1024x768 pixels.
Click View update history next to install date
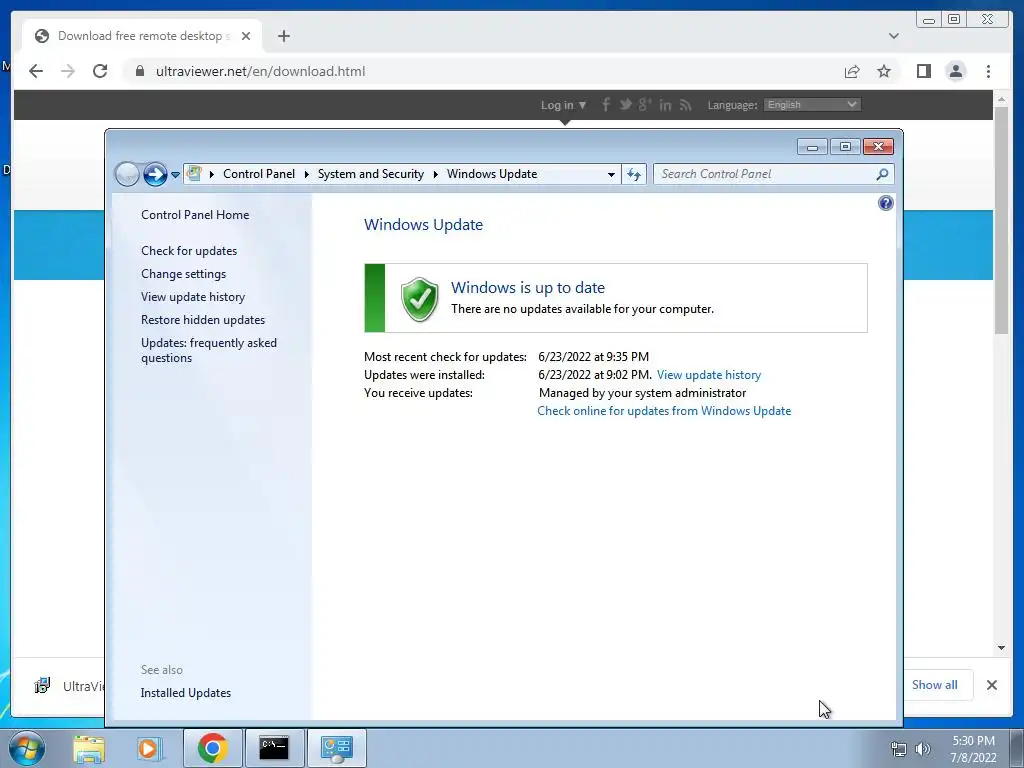pos(709,375)
